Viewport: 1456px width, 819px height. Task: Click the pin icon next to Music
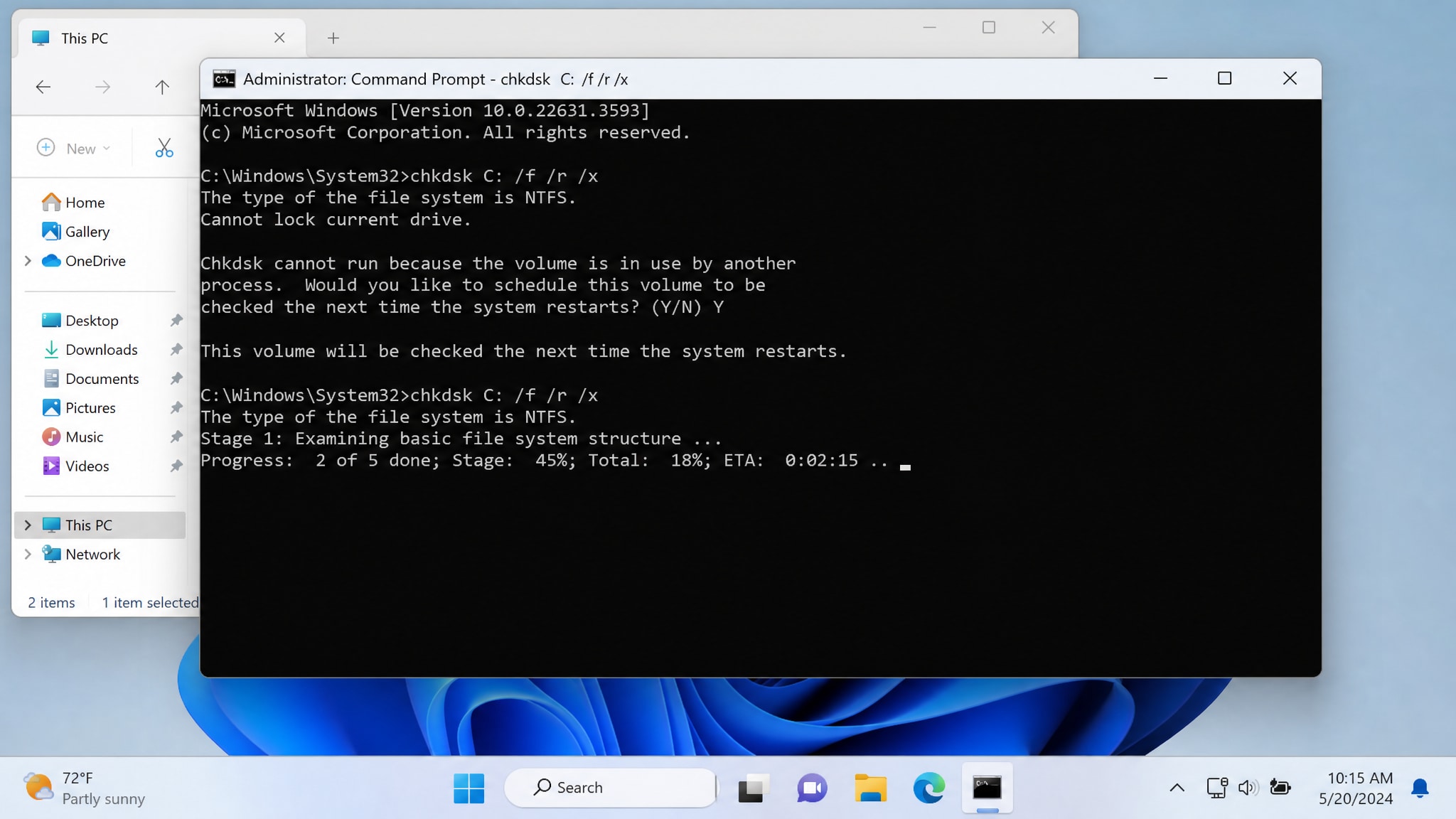pos(176,437)
